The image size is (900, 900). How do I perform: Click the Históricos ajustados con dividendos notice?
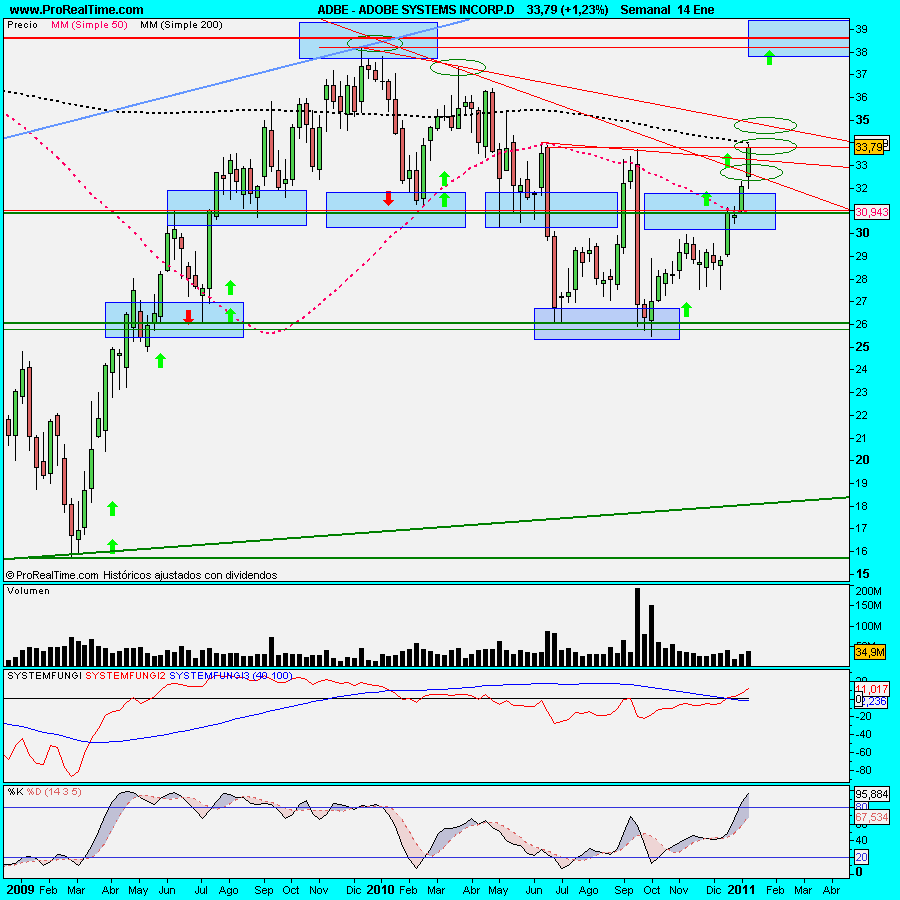point(190,575)
